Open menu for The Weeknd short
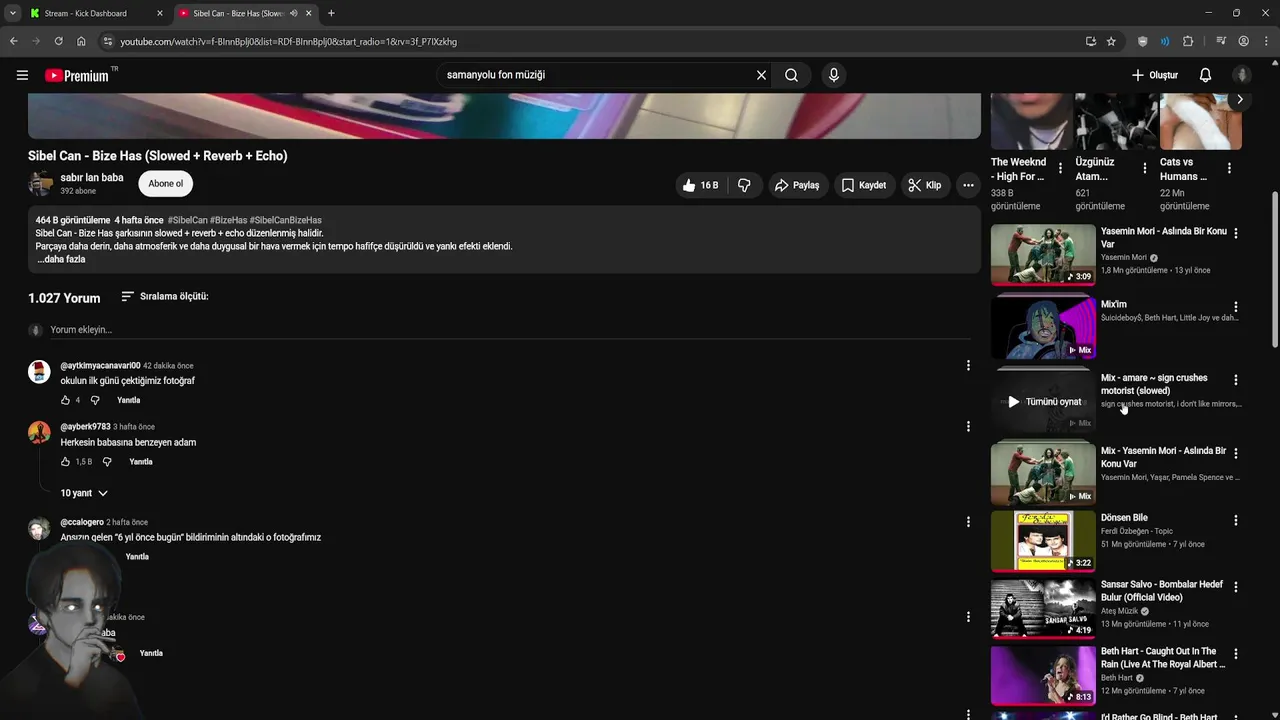The height and width of the screenshot is (720, 1280). pyautogui.click(x=1060, y=168)
